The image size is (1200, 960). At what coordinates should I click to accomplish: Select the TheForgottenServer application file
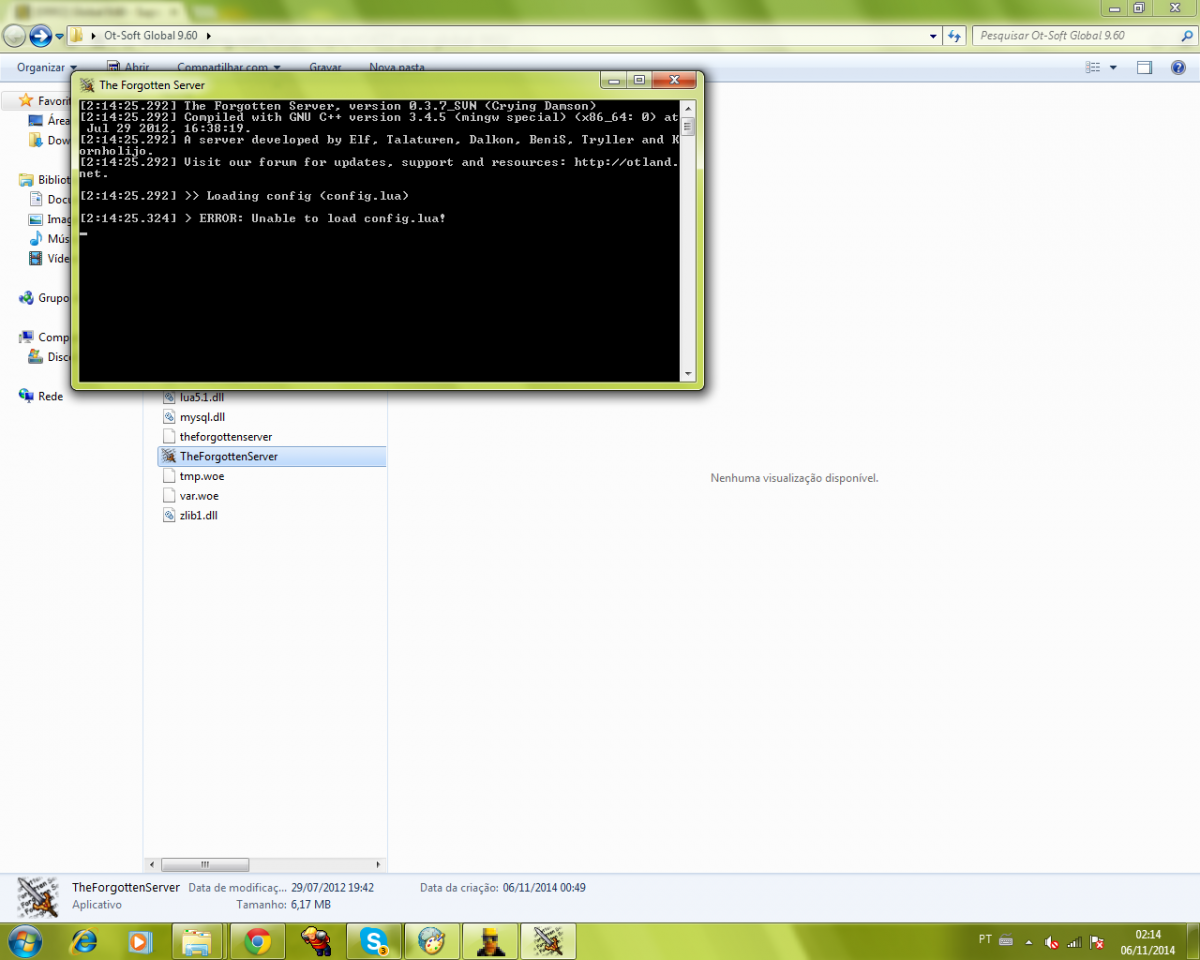(271, 456)
